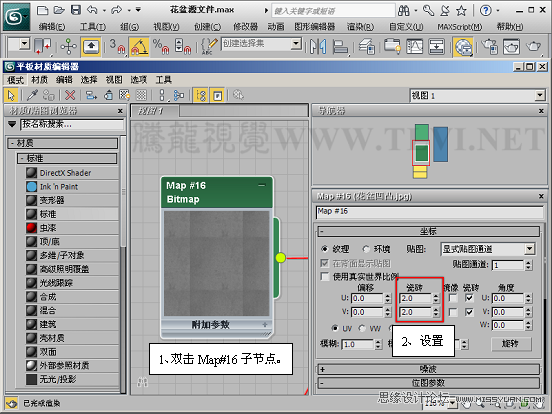Click the Align tool icon

(340, 46)
